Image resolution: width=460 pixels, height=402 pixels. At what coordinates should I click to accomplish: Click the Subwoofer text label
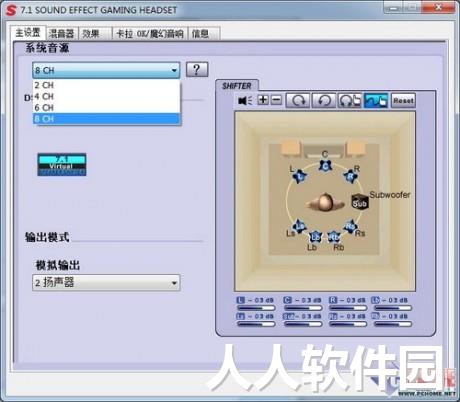(x=390, y=195)
